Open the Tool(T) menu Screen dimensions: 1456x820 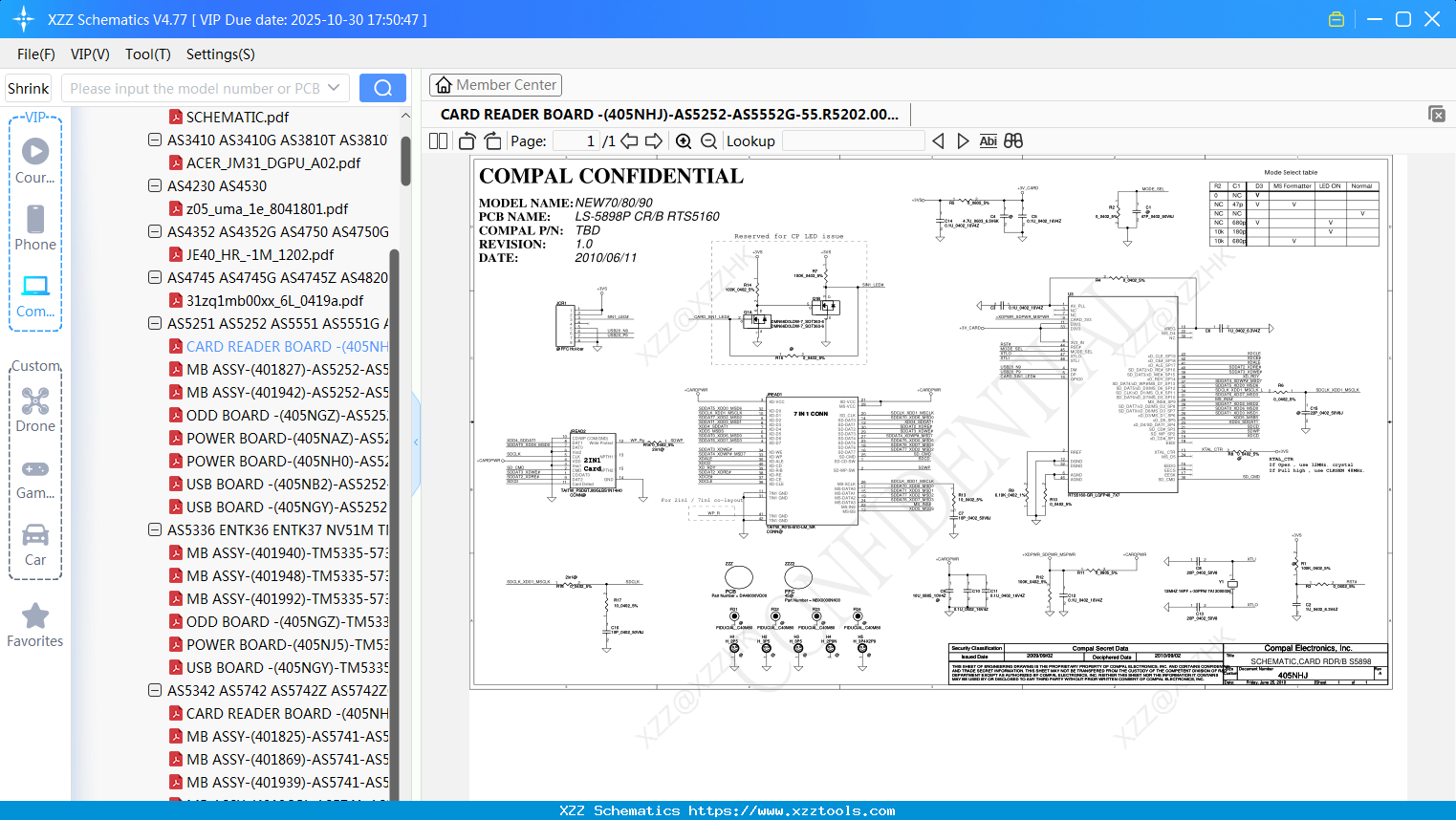point(148,54)
